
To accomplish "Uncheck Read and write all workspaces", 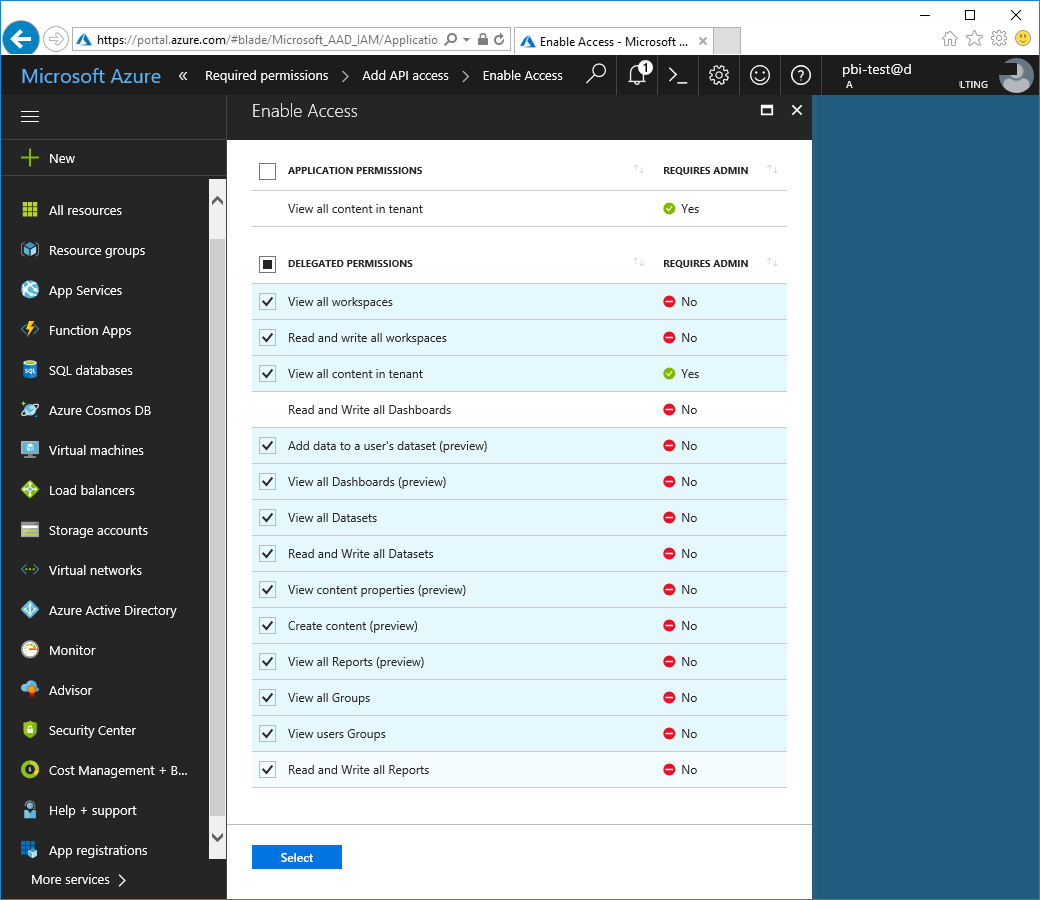I will coord(267,338).
